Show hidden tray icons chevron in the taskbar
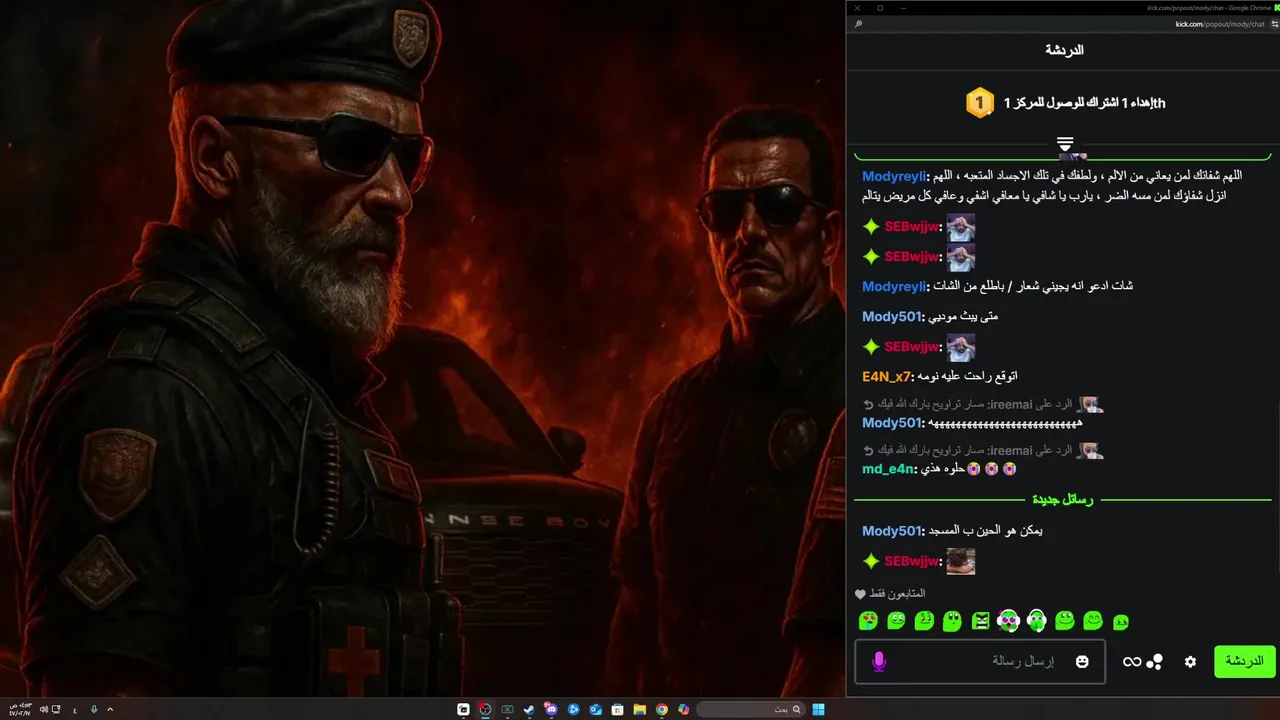Screen dimensions: 1280x720 coord(110,709)
